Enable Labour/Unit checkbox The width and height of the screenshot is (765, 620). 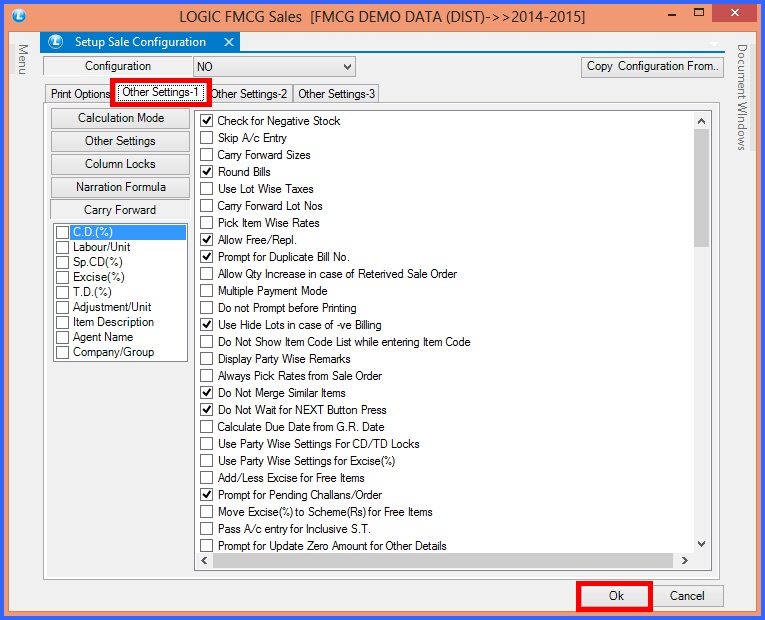62,247
